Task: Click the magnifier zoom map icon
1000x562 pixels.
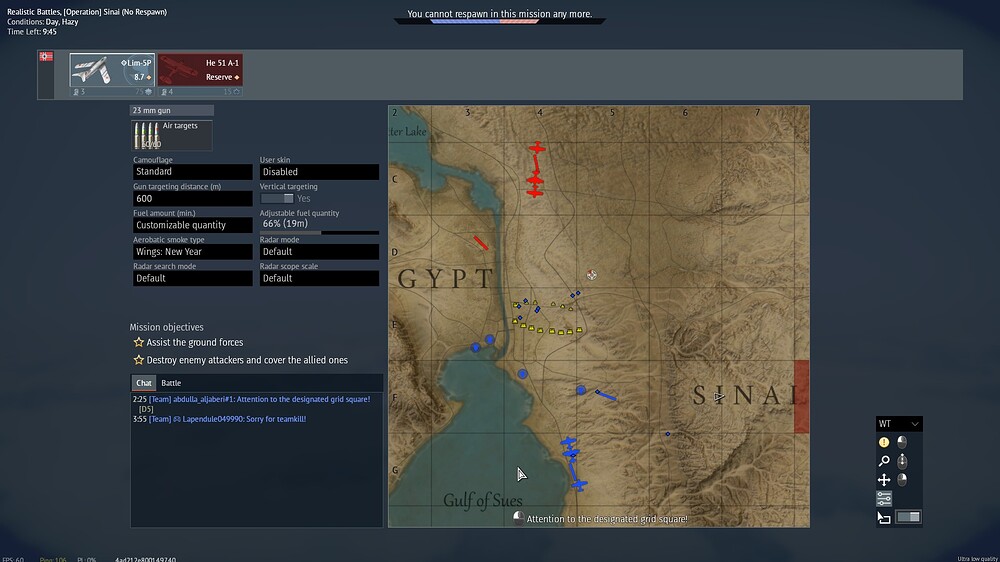Action: [884, 461]
